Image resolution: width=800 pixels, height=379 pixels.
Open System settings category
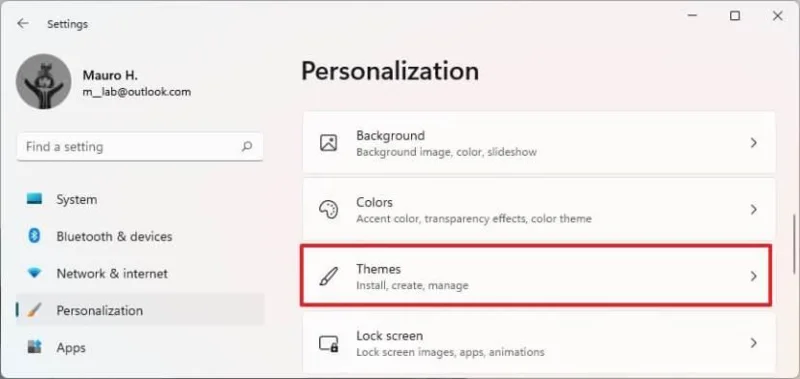[x=140, y=199]
